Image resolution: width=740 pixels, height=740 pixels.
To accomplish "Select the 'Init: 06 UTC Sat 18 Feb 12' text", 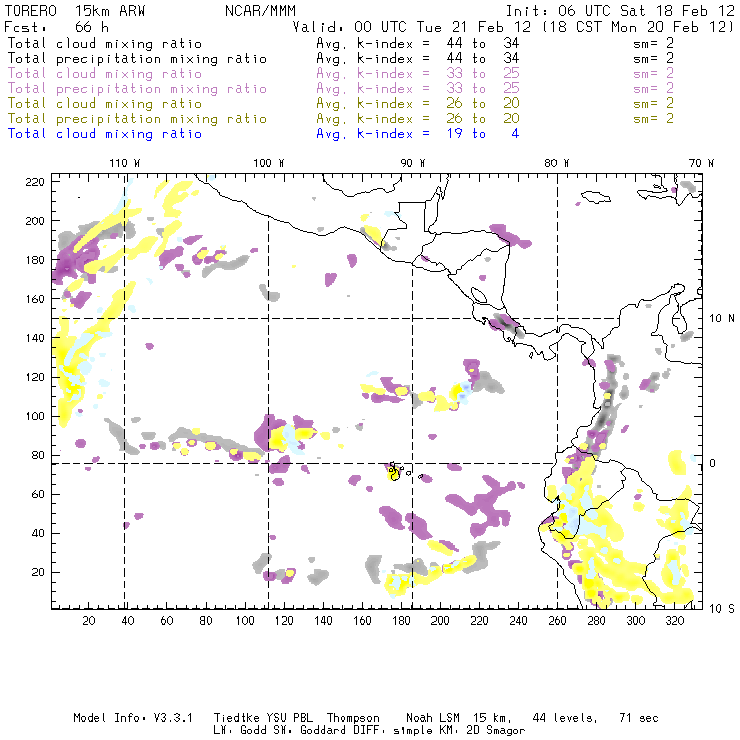I will (620, 11).
